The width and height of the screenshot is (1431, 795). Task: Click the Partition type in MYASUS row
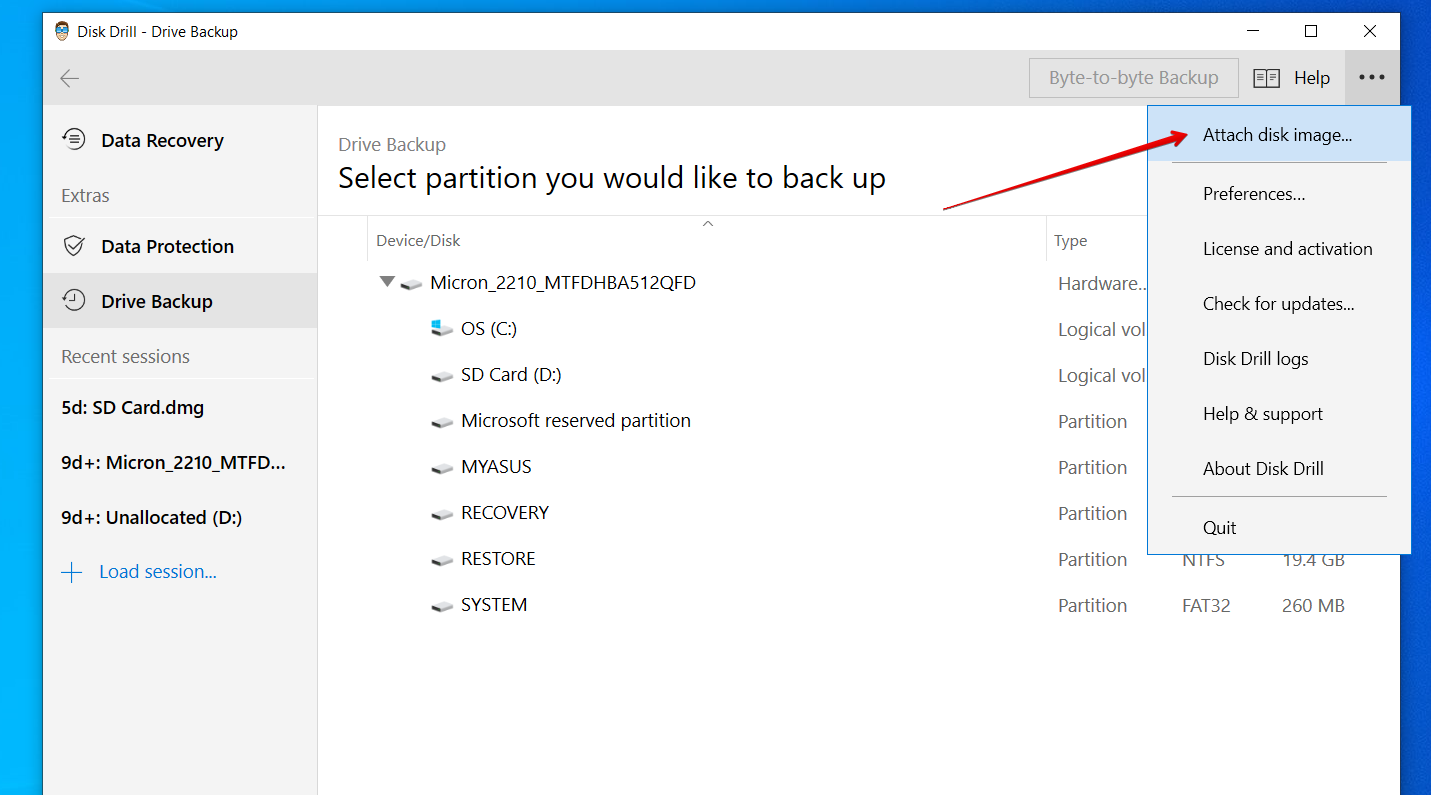tap(1092, 468)
